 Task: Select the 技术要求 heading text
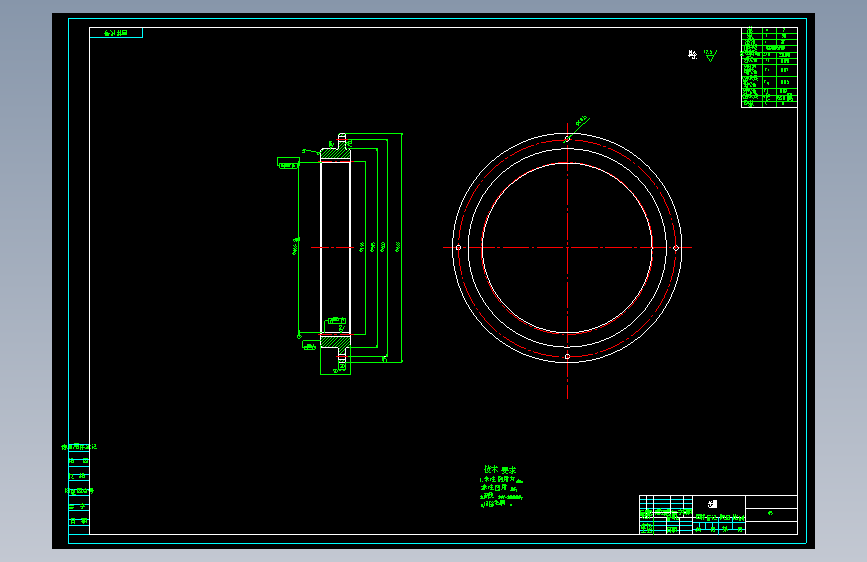(x=500, y=470)
